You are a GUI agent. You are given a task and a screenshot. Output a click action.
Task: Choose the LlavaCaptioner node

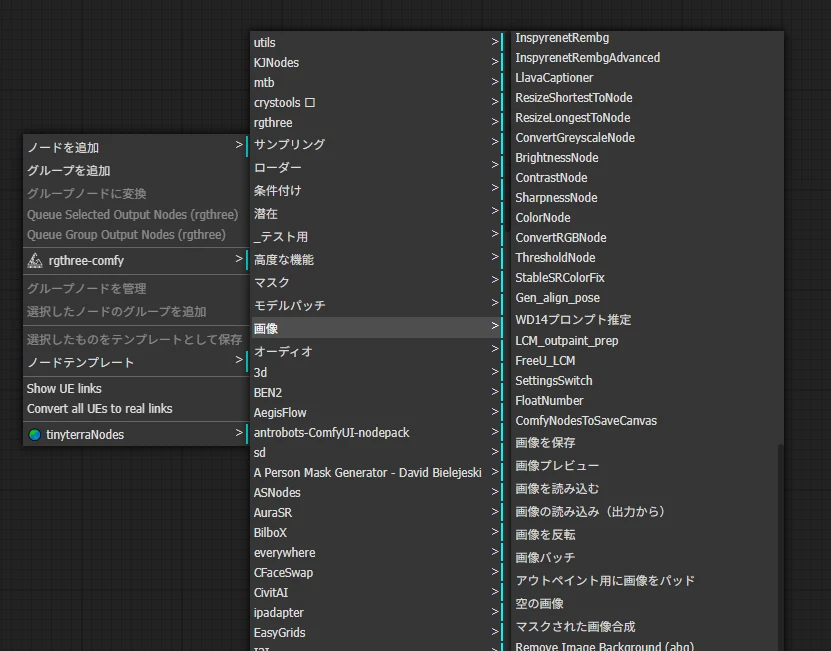tap(554, 77)
